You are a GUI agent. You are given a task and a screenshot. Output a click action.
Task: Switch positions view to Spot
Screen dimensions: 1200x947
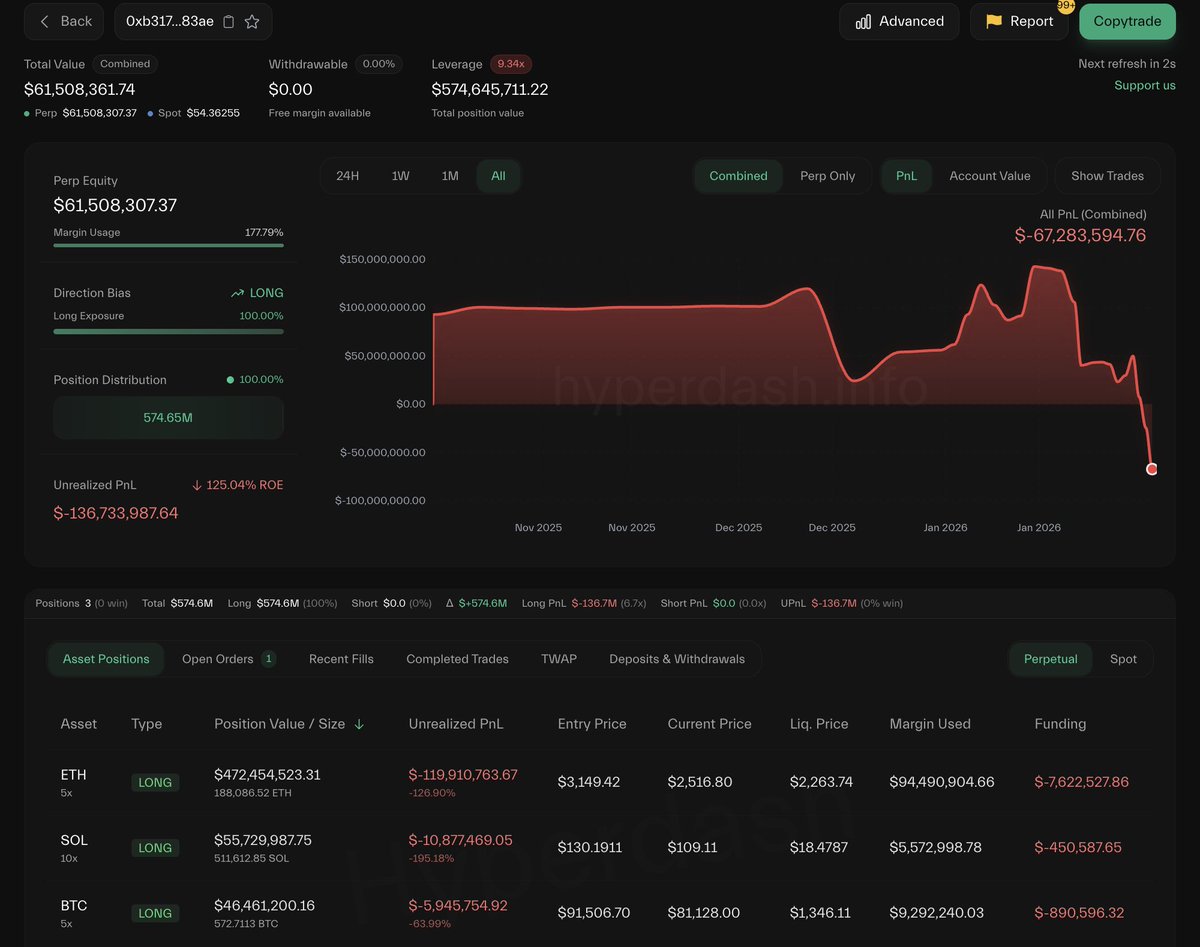tap(1122, 659)
